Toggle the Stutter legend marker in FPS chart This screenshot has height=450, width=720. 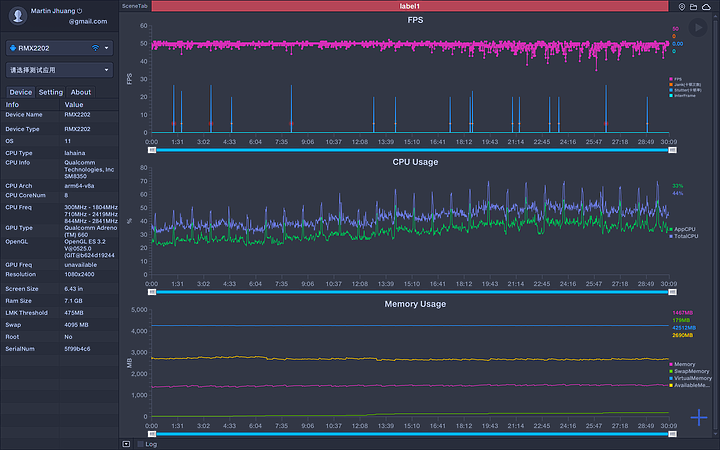point(671,90)
